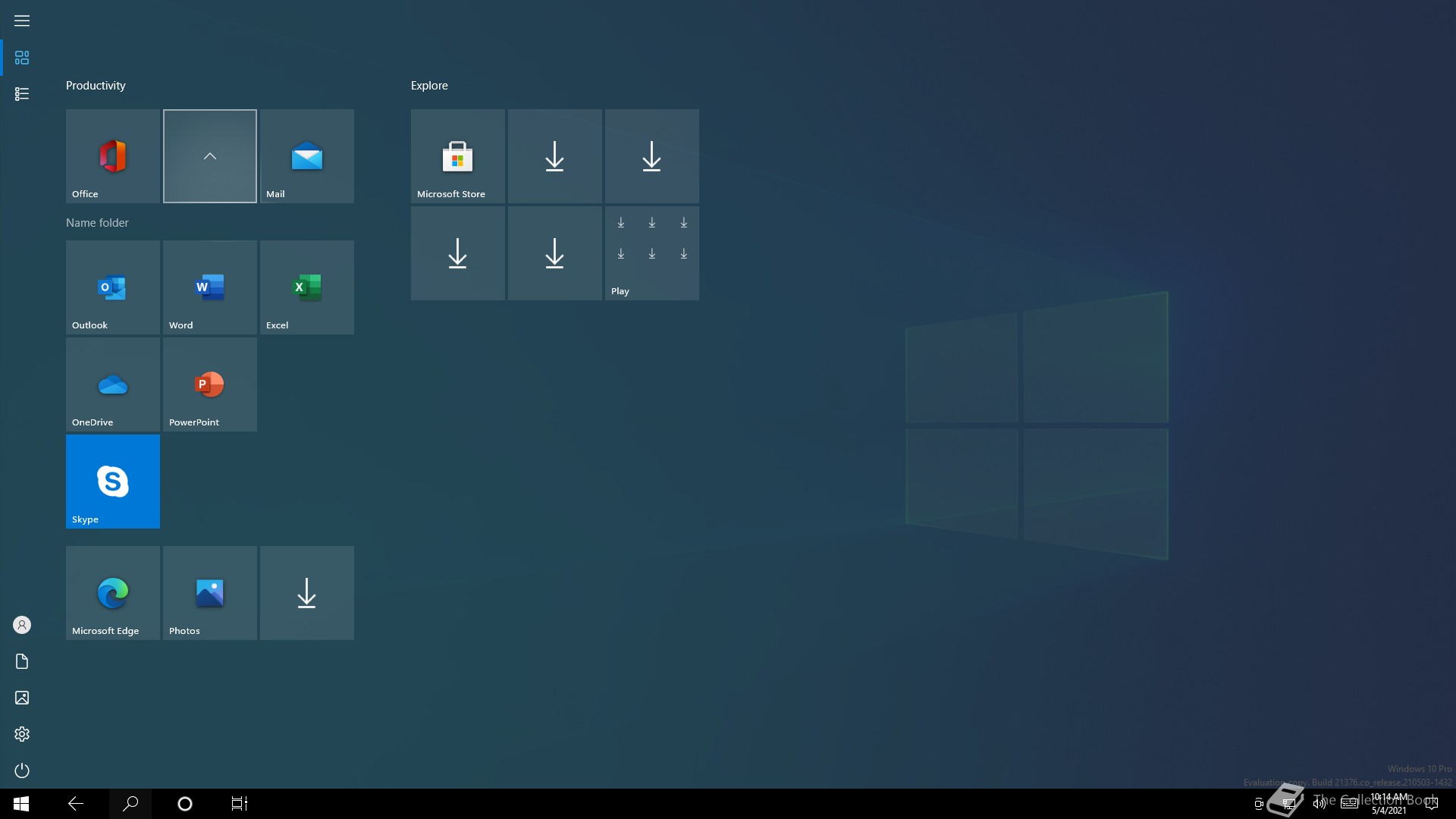Click download tile directly below Microsoft Store

click(458, 253)
